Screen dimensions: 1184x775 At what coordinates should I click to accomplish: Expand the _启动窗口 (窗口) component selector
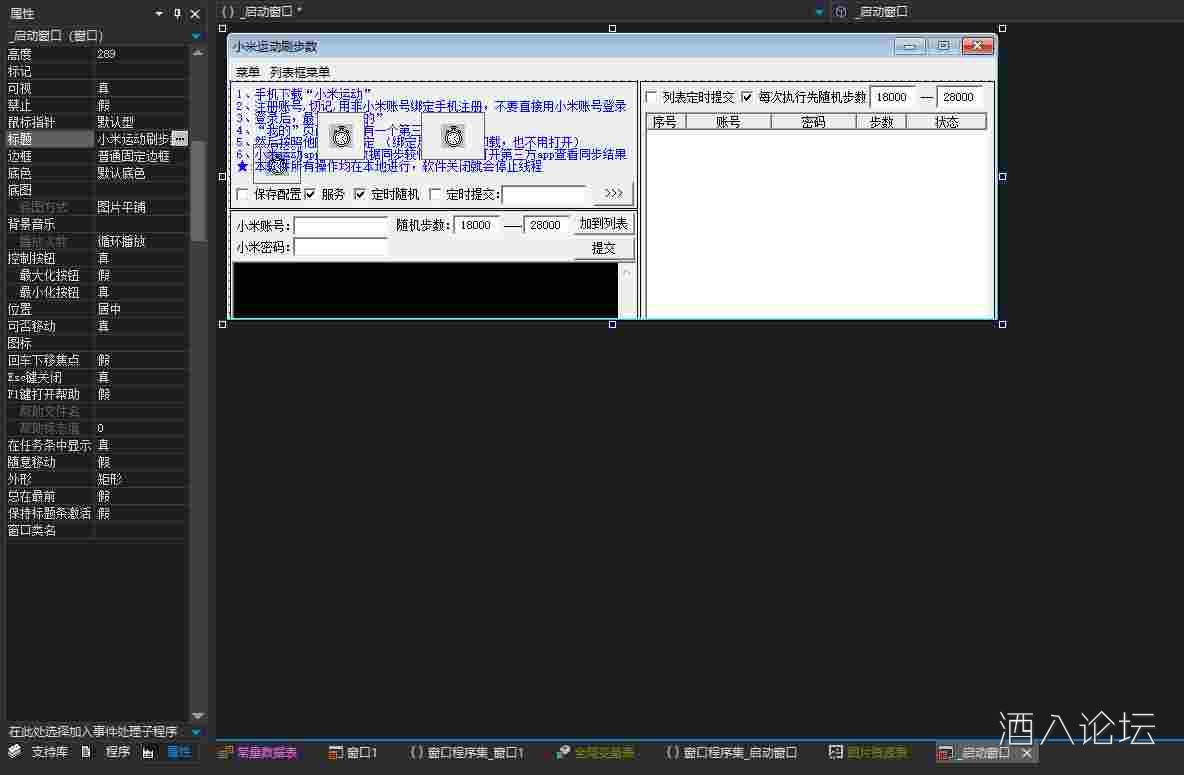click(196, 36)
